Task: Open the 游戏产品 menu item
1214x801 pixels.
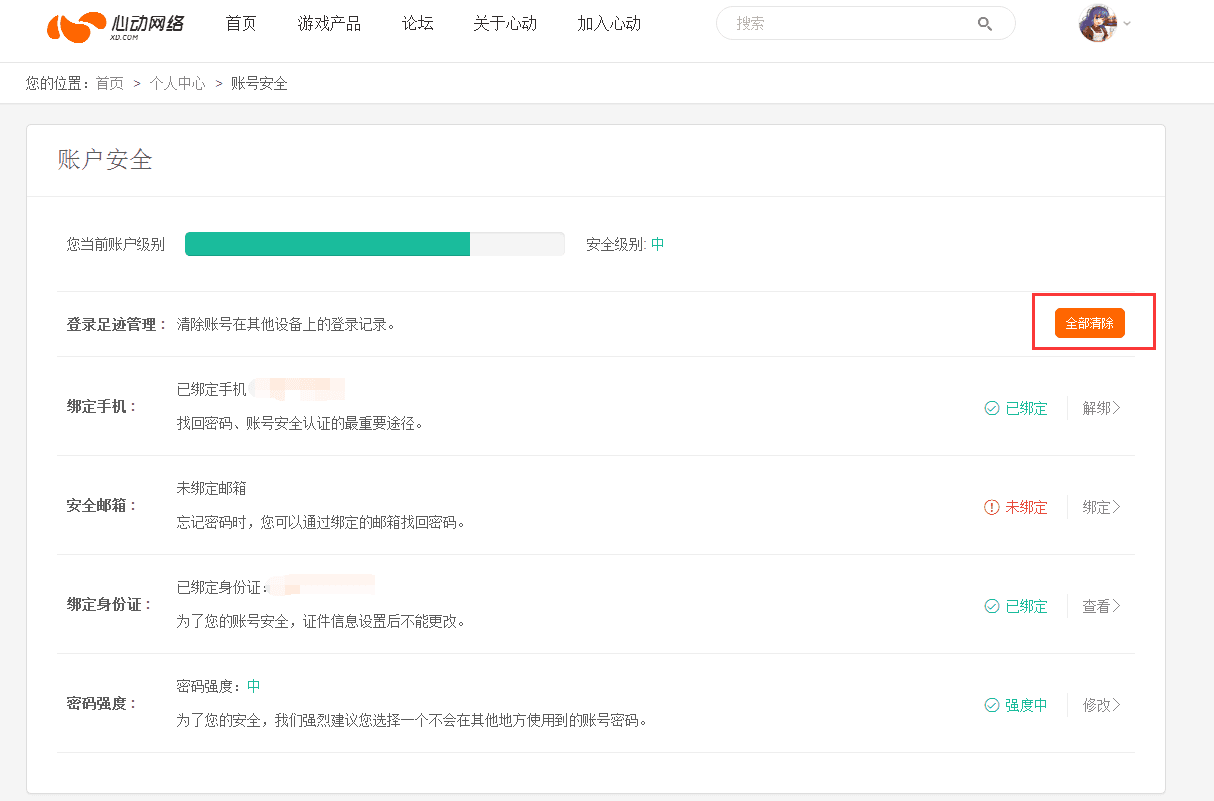Action: 329,24
